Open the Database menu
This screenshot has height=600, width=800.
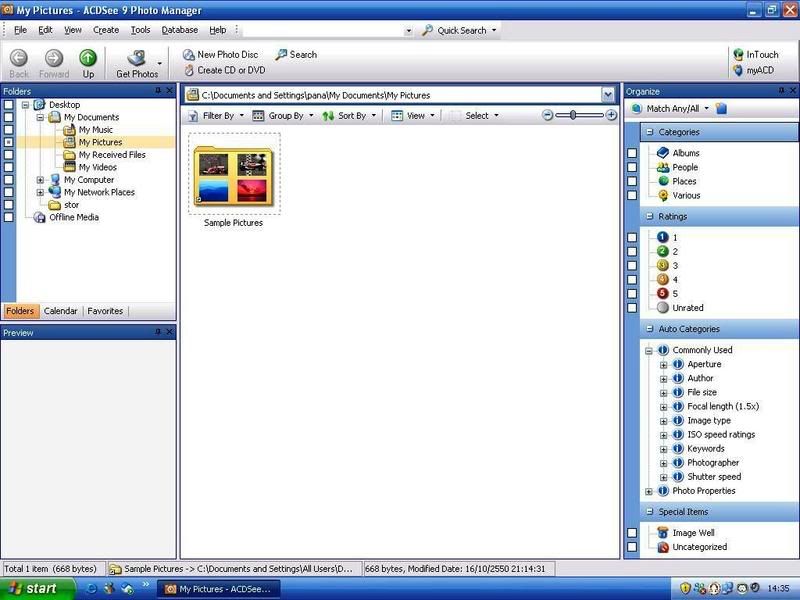click(x=180, y=30)
